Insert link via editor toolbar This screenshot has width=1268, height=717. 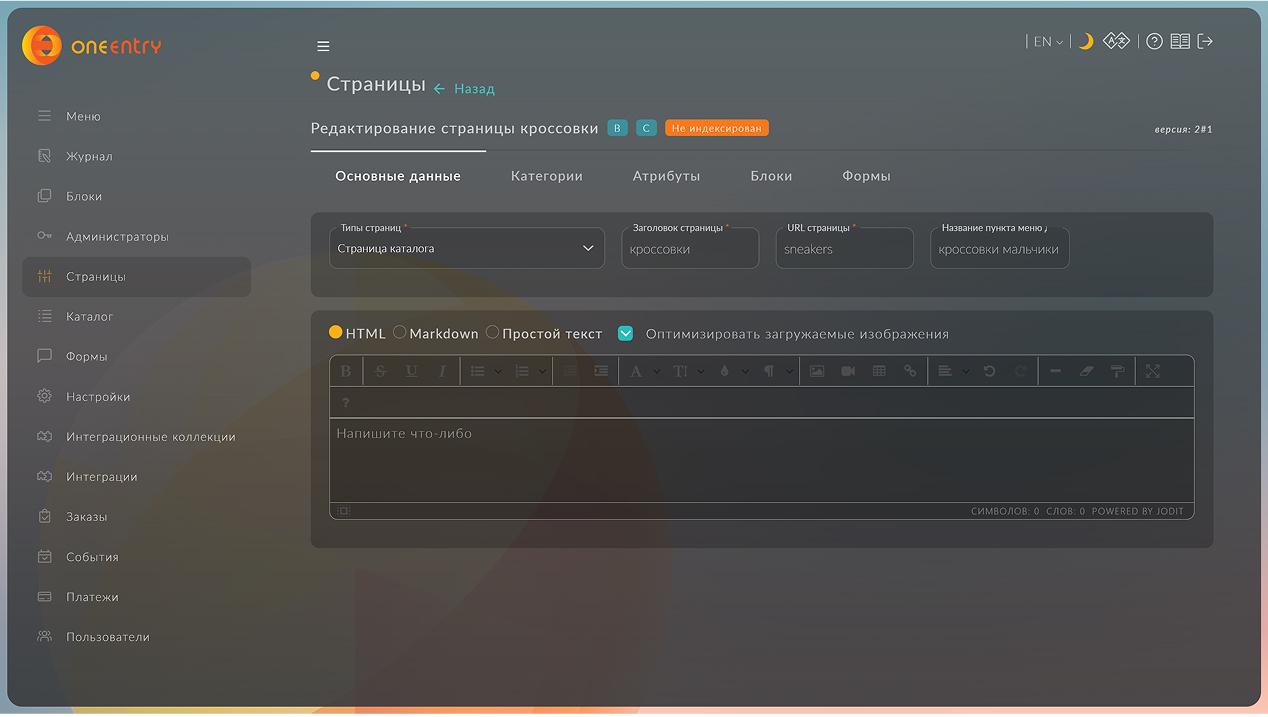[910, 371]
